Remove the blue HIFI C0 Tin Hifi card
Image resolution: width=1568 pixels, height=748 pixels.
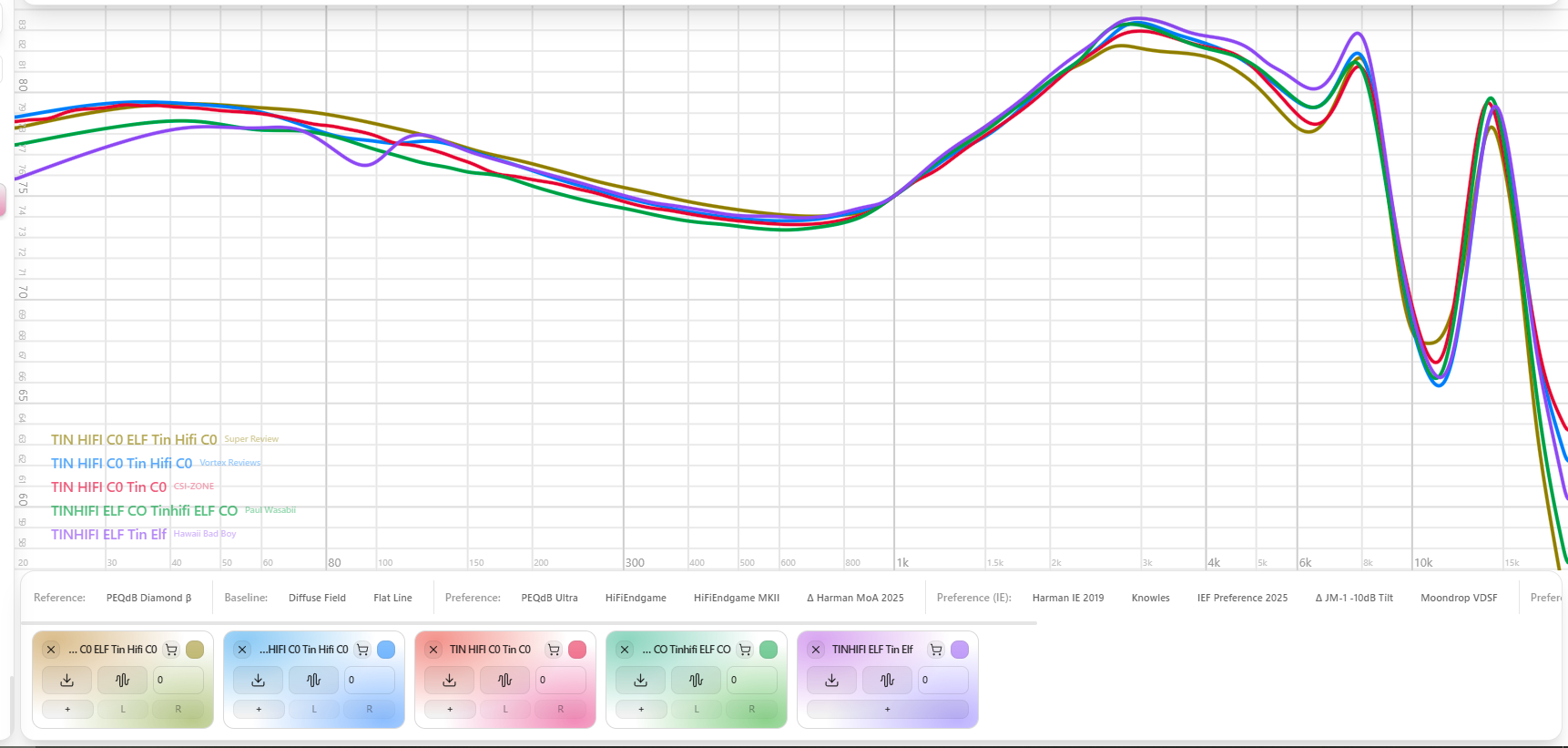tap(242, 650)
